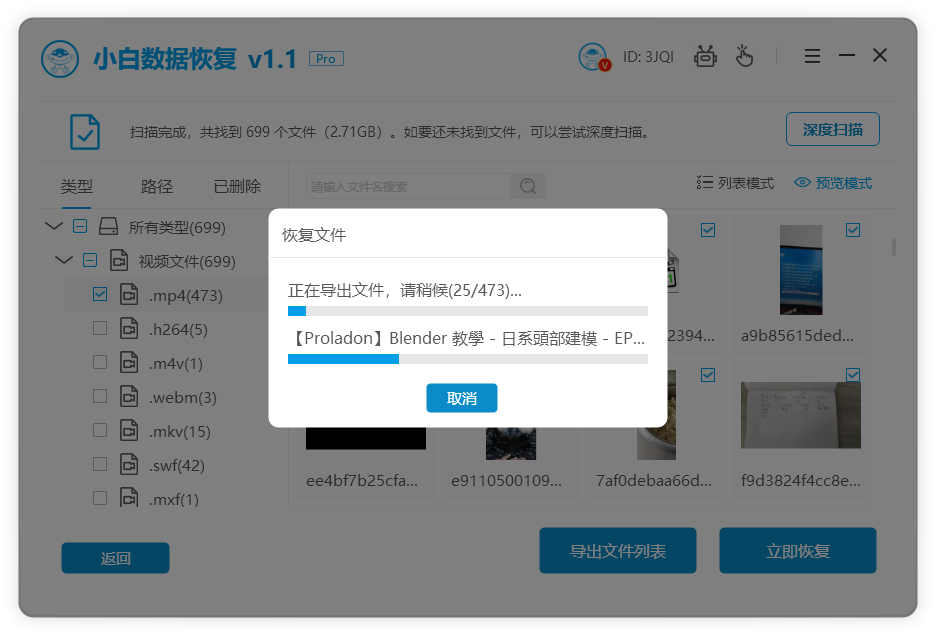The width and height of the screenshot is (936, 636).
Task: Open the hamburger menu icon
Action: 812,56
